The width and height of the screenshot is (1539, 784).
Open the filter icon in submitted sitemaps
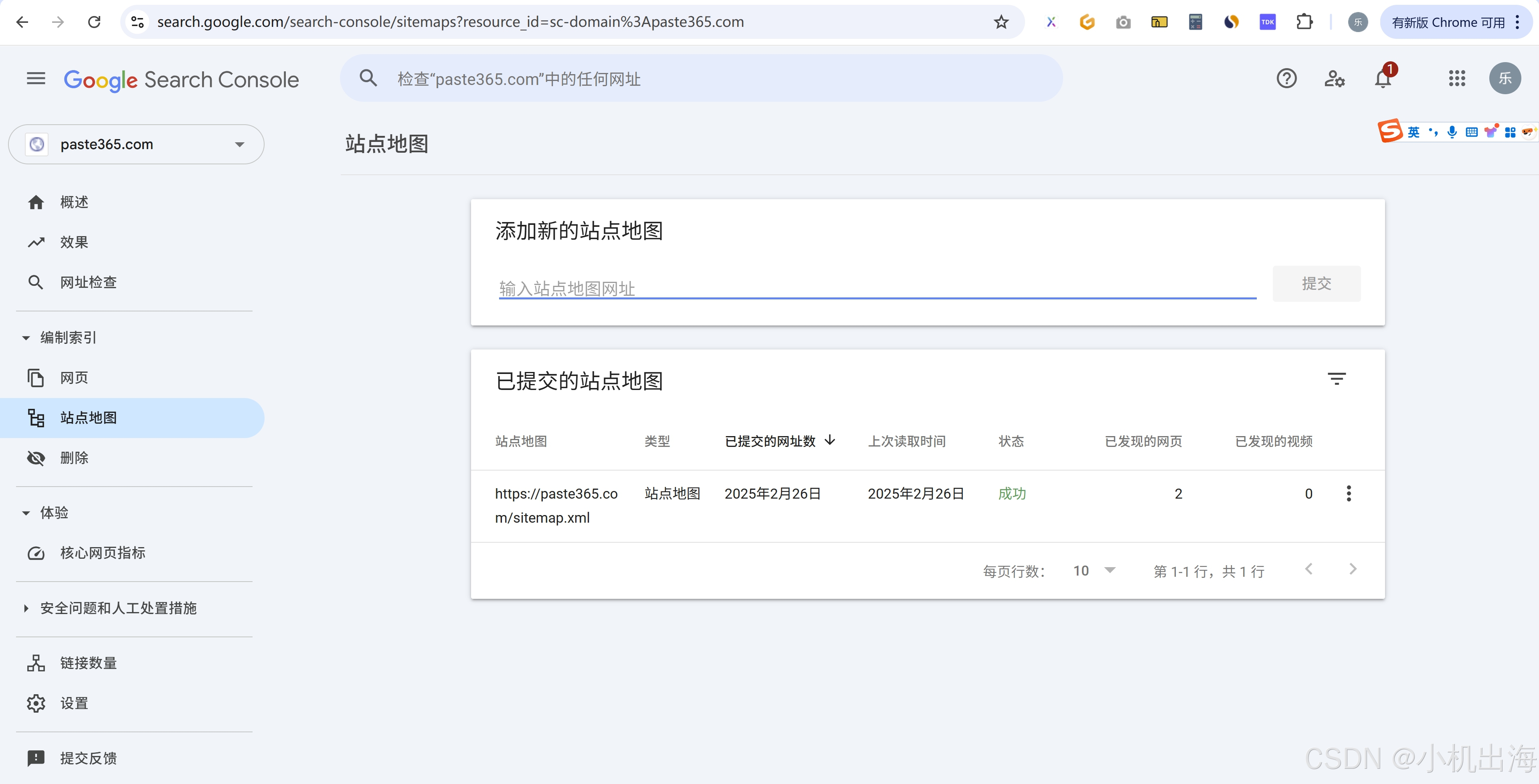pyautogui.click(x=1337, y=379)
